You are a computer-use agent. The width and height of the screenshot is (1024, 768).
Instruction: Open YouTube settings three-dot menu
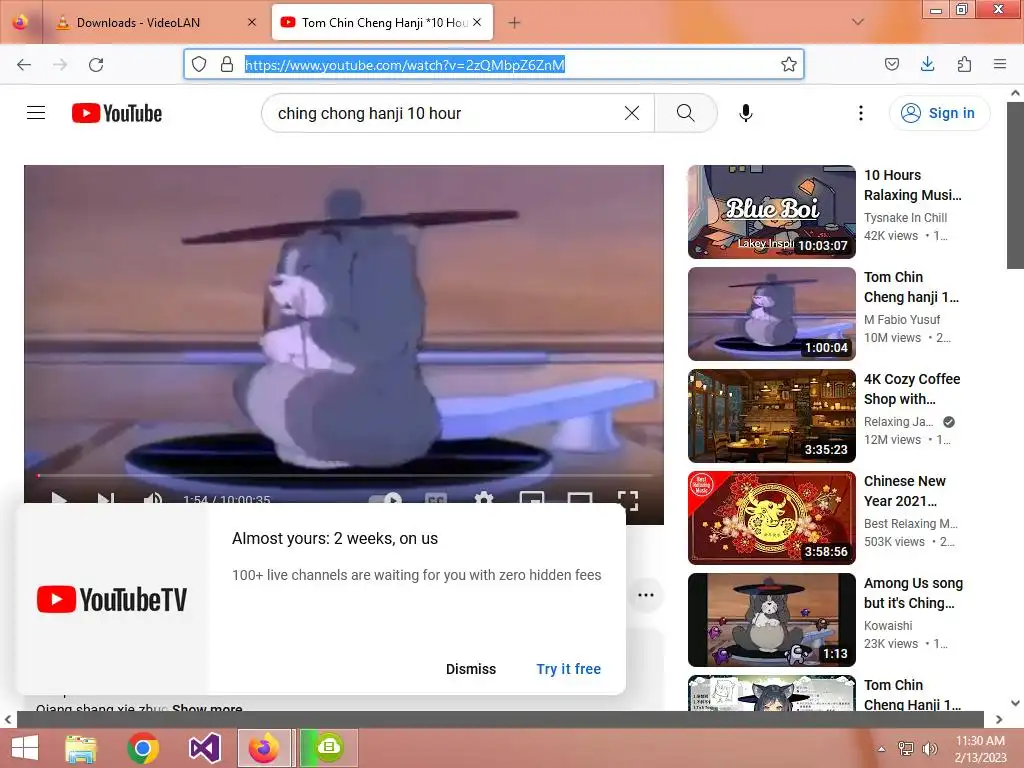861,113
